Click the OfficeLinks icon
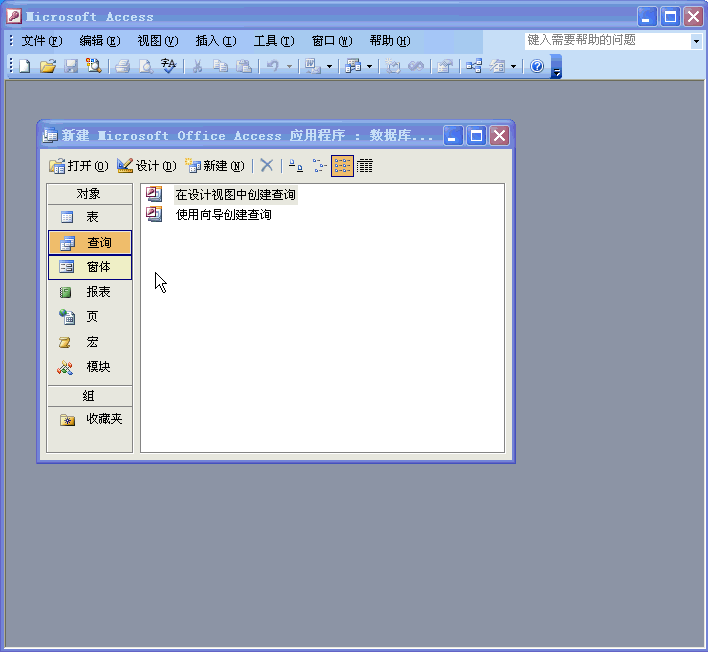This screenshot has height=652, width=708. click(x=312, y=66)
